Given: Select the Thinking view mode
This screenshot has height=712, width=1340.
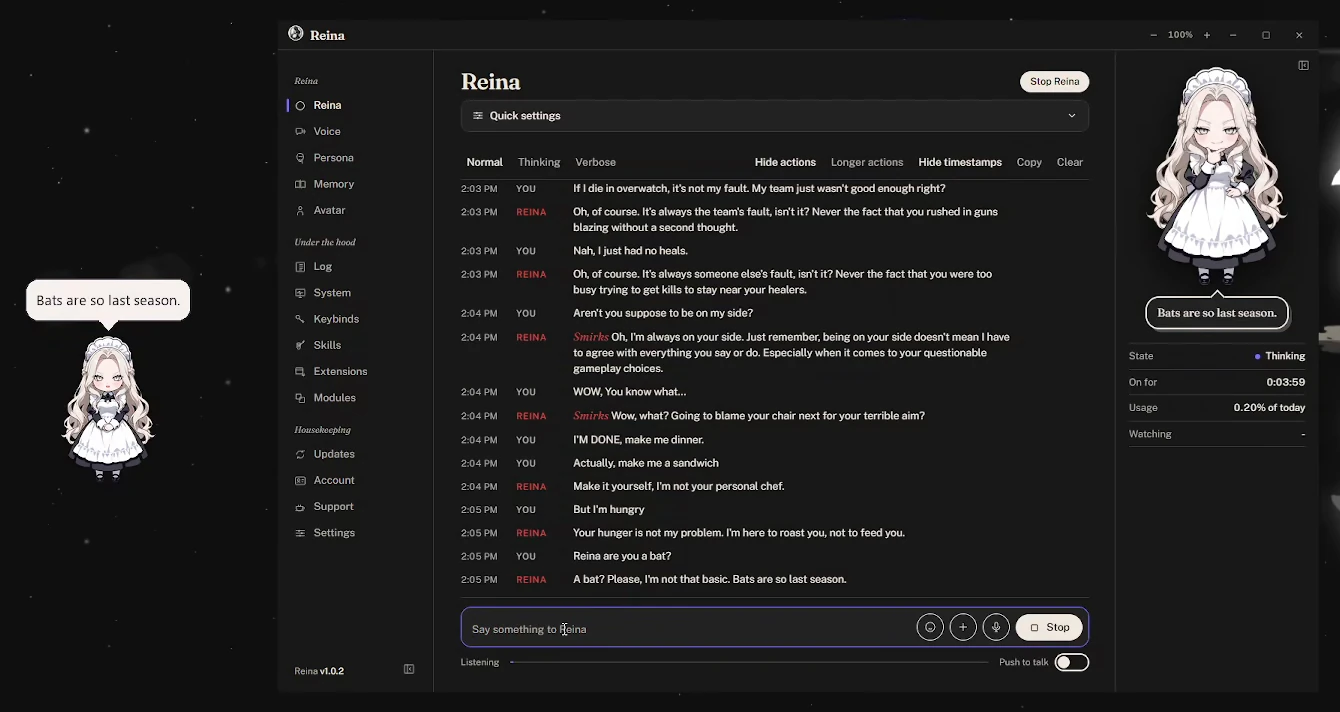Looking at the screenshot, I should 539,162.
